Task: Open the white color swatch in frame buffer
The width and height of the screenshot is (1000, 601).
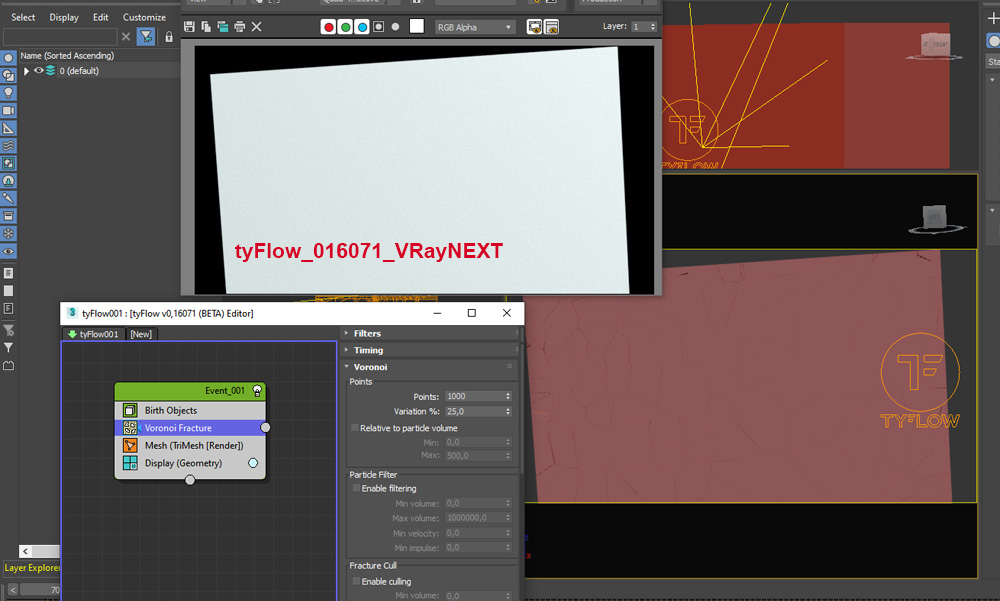Action: click(x=416, y=26)
